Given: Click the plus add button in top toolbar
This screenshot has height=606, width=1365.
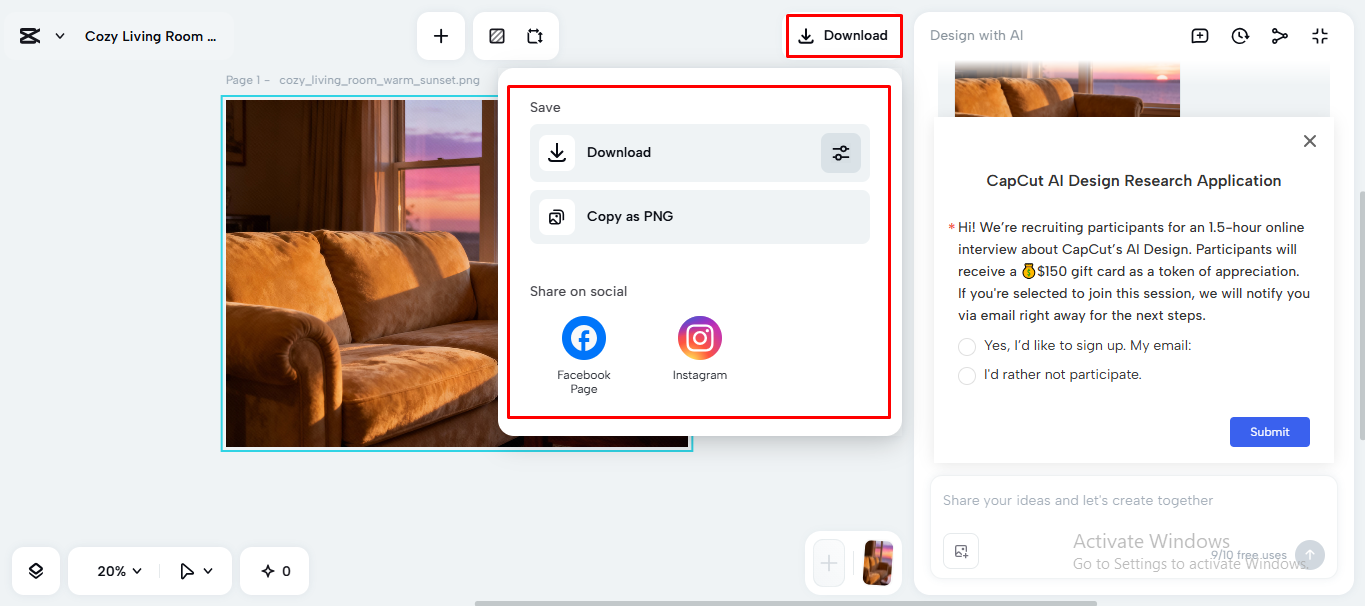Looking at the screenshot, I should coord(441,36).
